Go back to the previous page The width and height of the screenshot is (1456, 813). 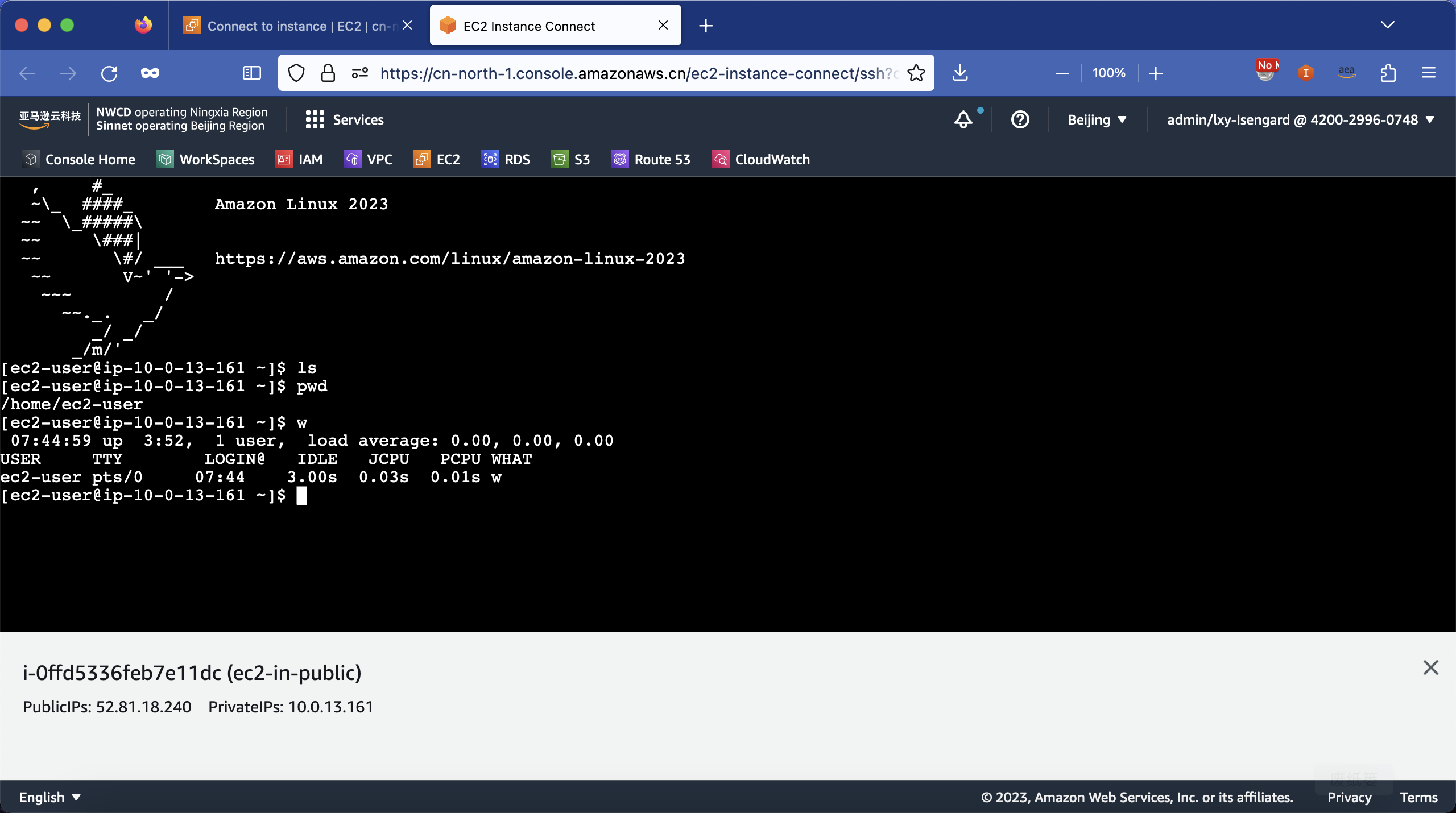tap(27, 73)
